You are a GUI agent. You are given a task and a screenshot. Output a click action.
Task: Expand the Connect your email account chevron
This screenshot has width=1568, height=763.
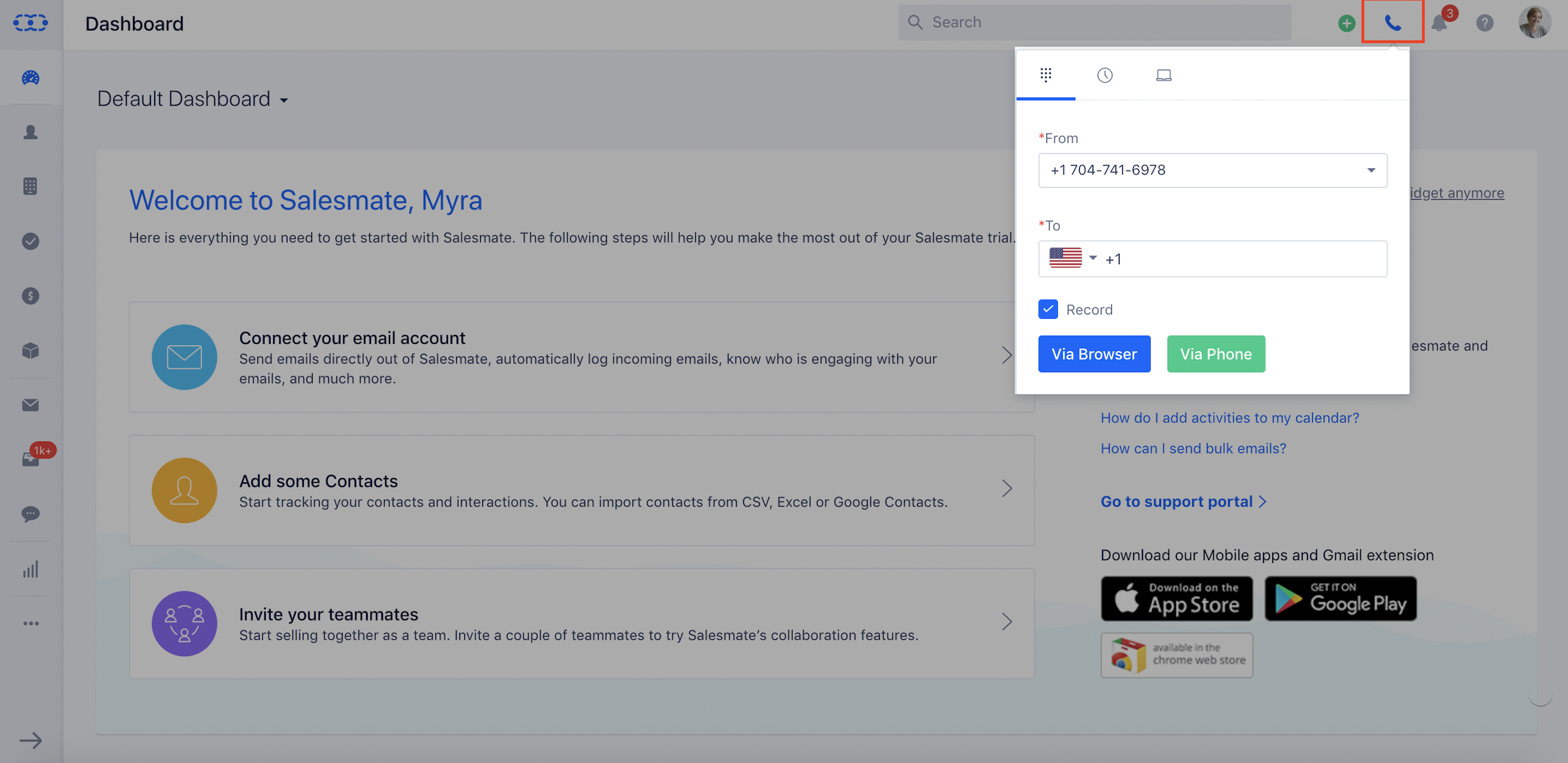pyautogui.click(x=1007, y=355)
